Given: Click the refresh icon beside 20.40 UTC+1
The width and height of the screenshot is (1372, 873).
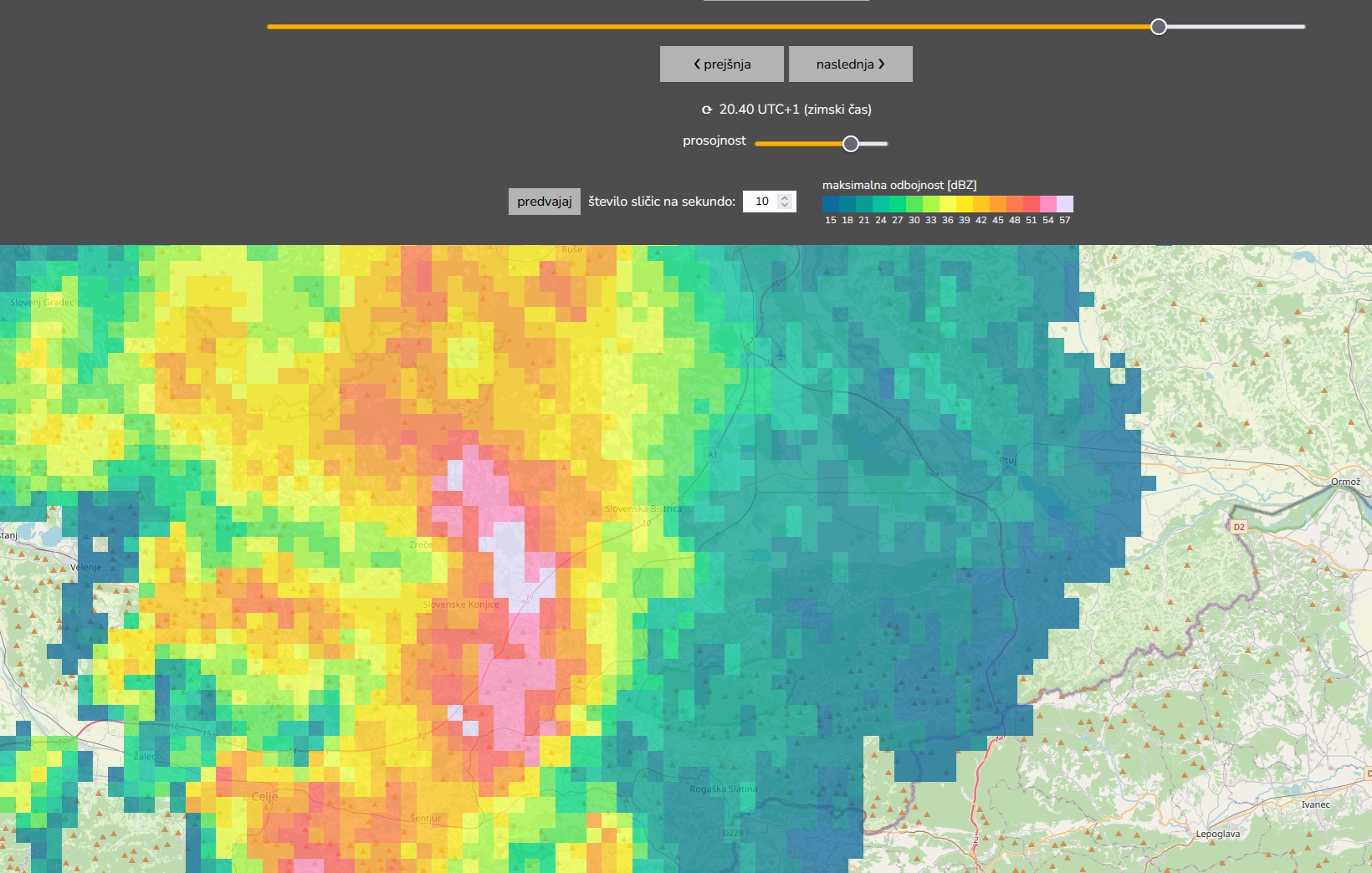Looking at the screenshot, I should tap(707, 110).
